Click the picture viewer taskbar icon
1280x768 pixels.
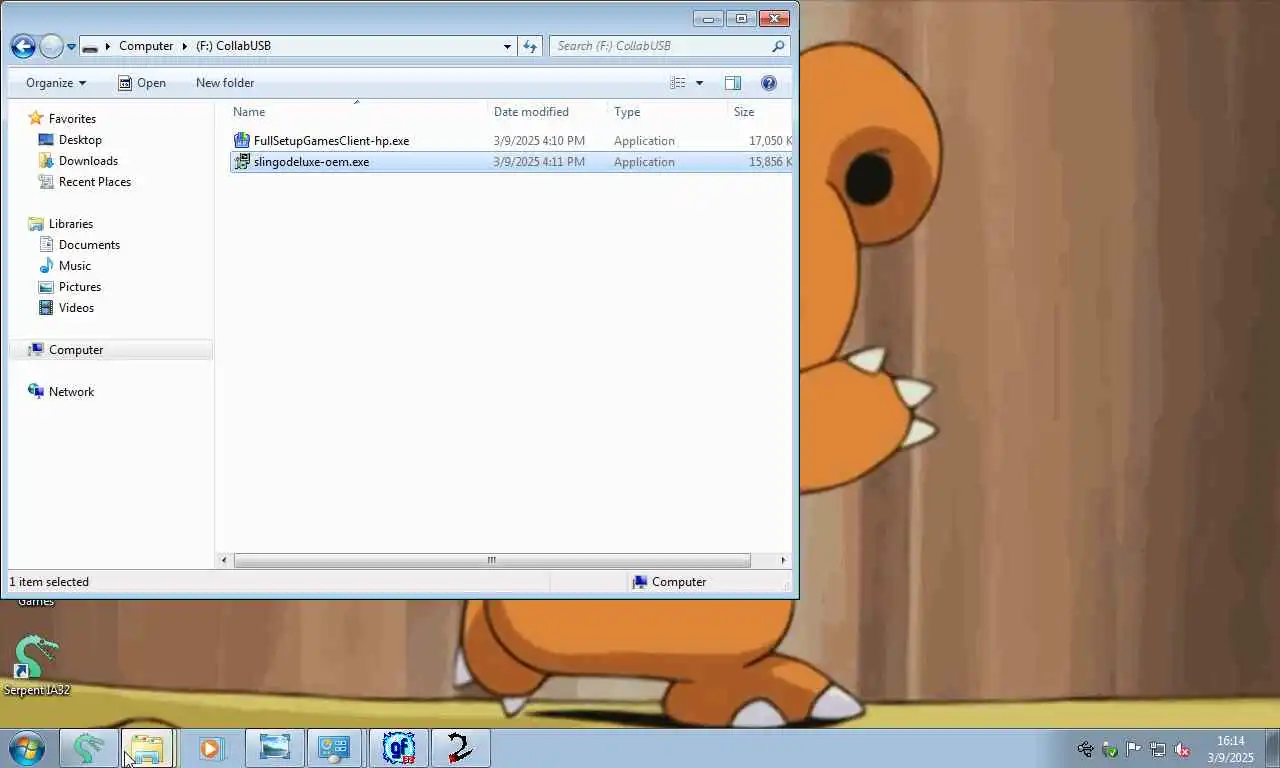(x=274, y=748)
